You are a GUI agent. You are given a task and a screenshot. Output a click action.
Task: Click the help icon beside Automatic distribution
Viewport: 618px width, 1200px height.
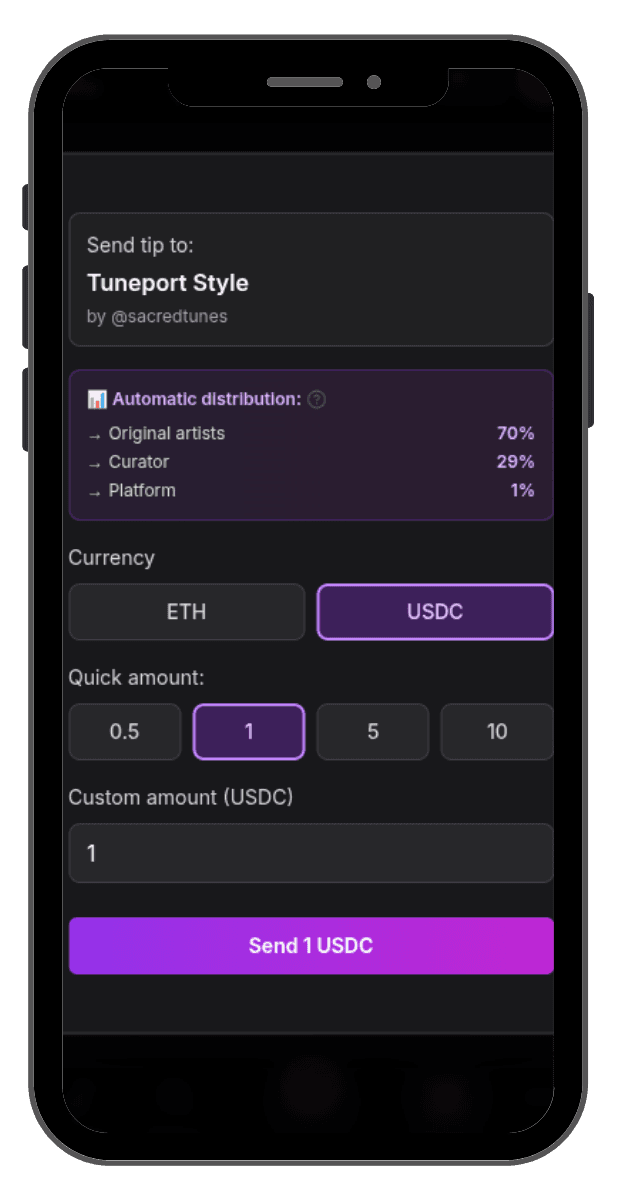(x=317, y=400)
